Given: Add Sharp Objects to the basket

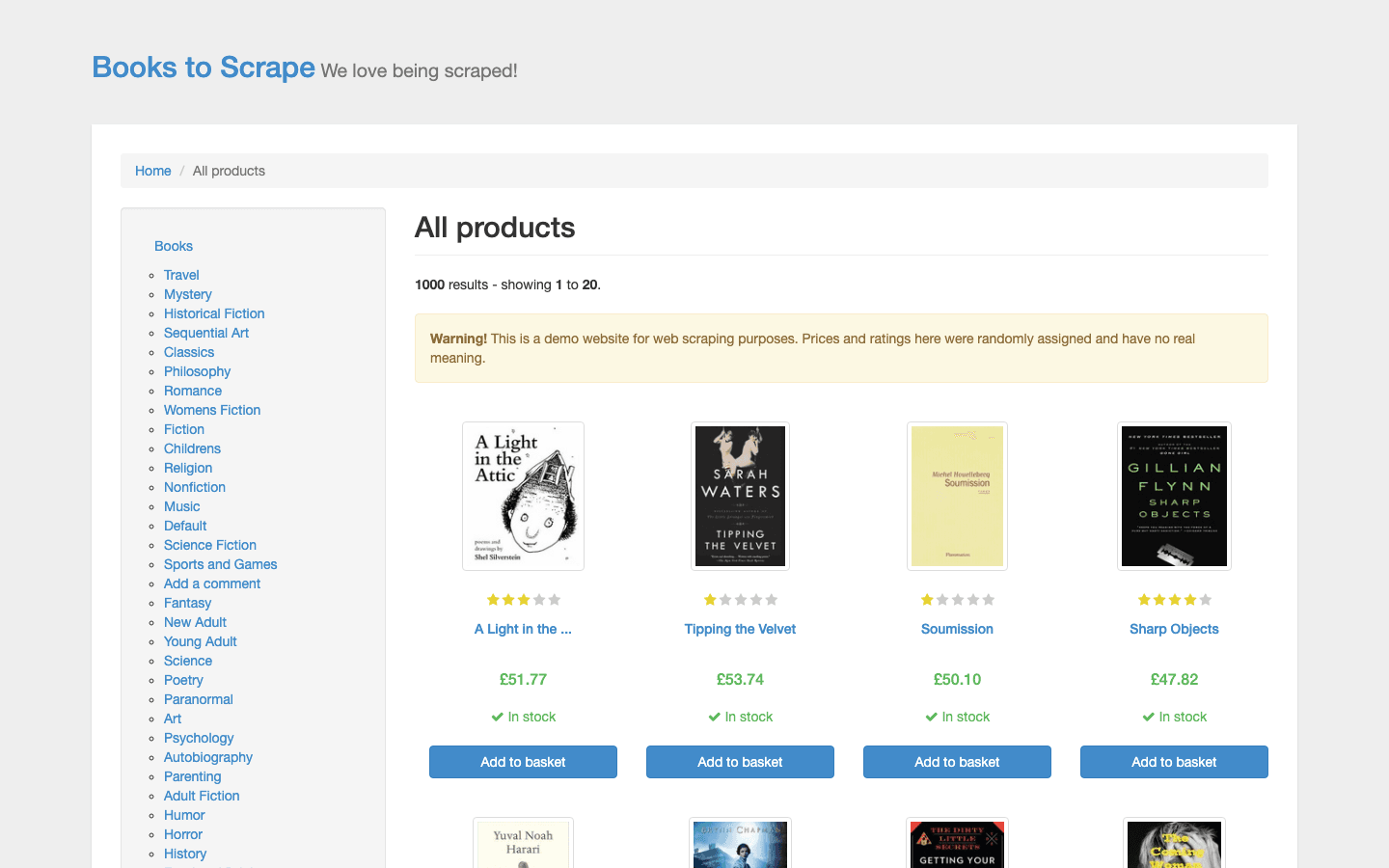Looking at the screenshot, I should coord(1174,762).
